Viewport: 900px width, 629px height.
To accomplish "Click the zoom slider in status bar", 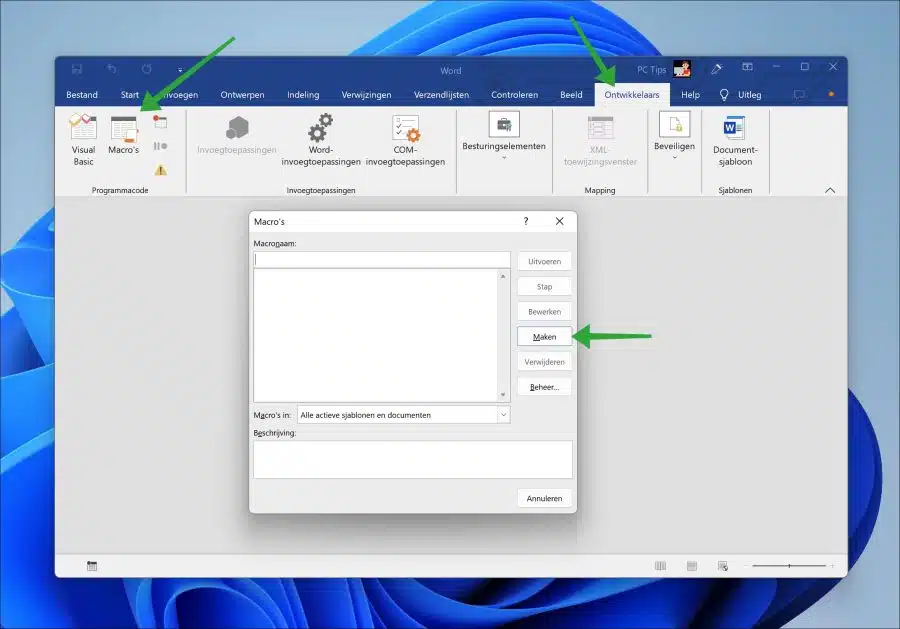I will click(x=789, y=566).
